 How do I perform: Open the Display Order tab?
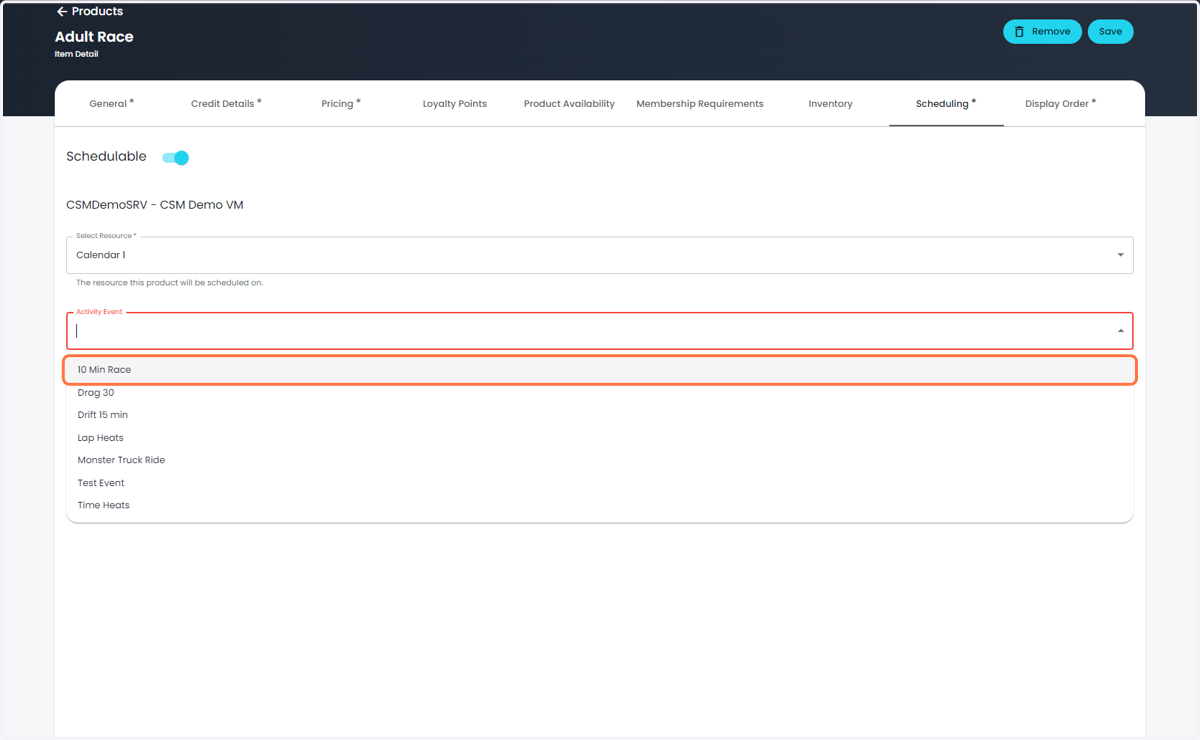[1060, 103]
